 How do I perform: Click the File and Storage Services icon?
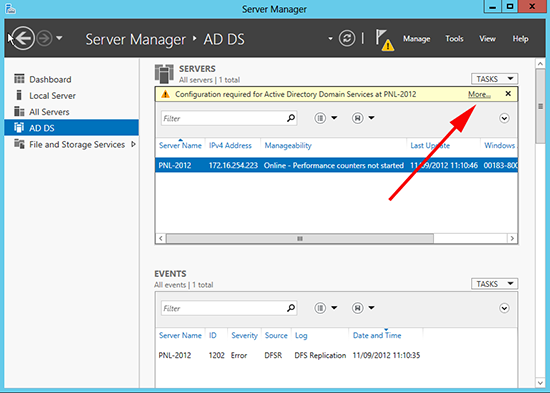[19, 144]
